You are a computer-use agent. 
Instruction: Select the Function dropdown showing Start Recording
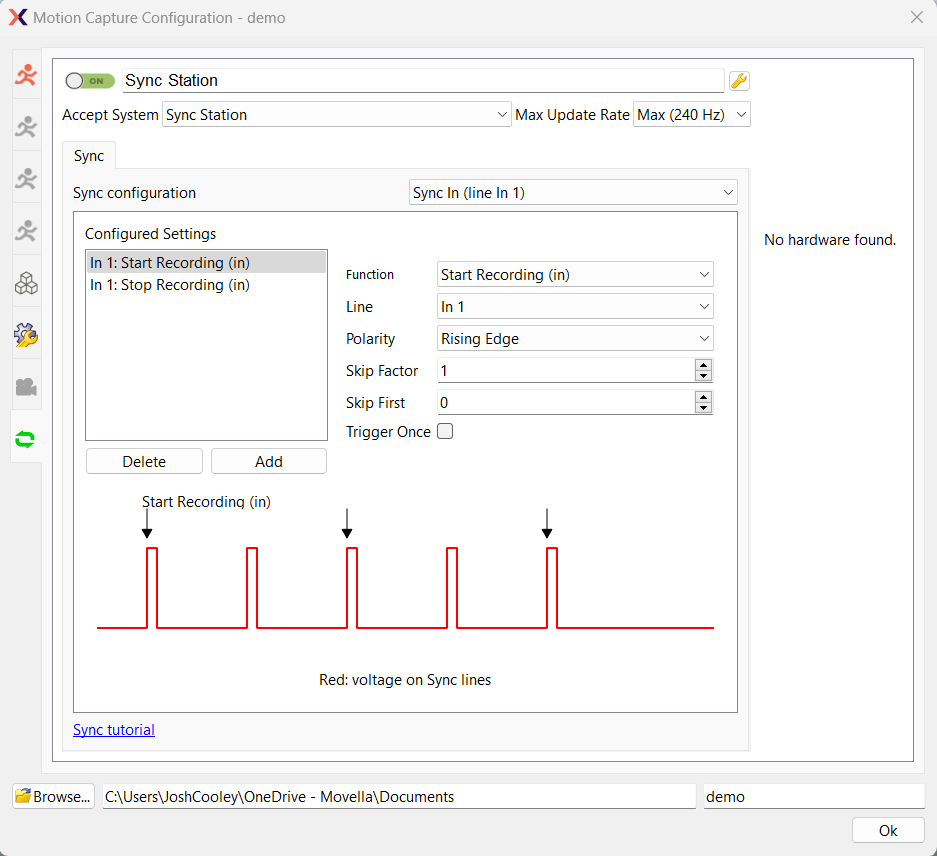pyautogui.click(x=575, y=274)
